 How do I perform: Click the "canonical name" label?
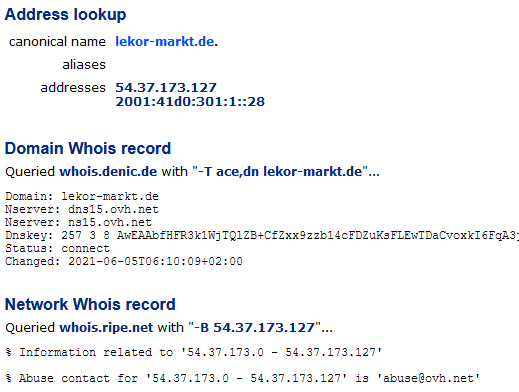click(x=57, y=42)
